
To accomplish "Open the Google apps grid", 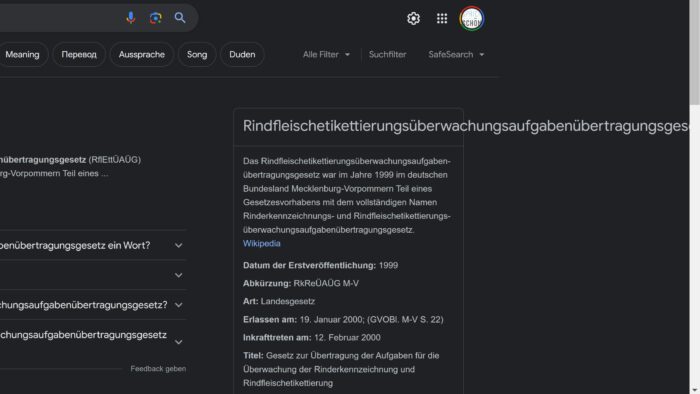I will [x=442, y=18].
